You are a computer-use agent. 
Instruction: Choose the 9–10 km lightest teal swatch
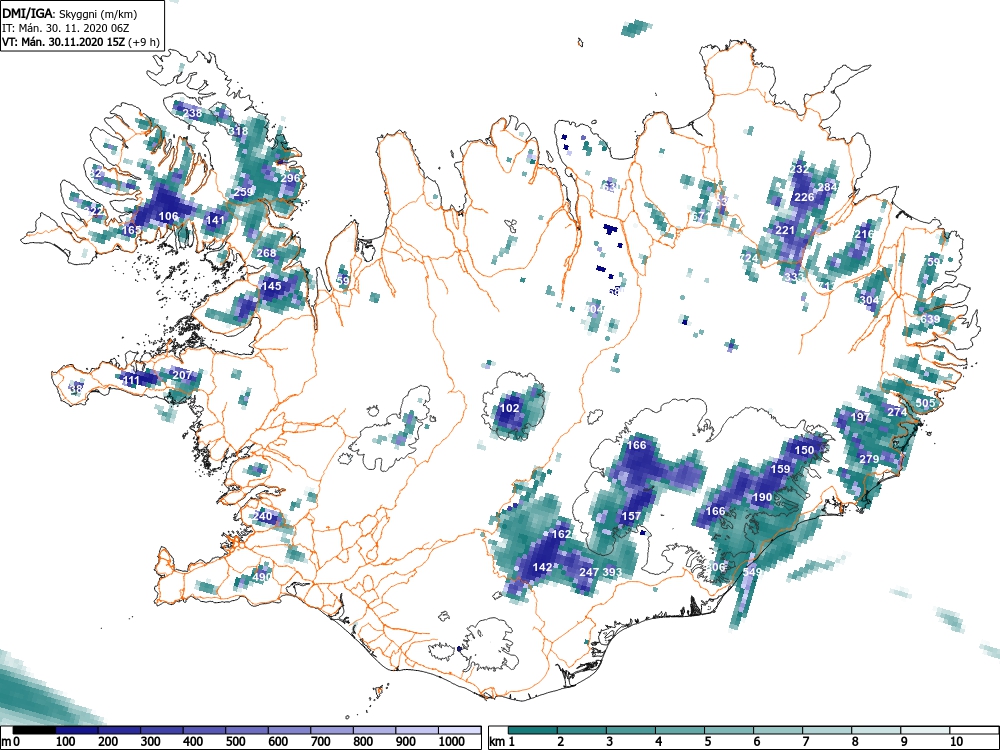pos(925,730)
